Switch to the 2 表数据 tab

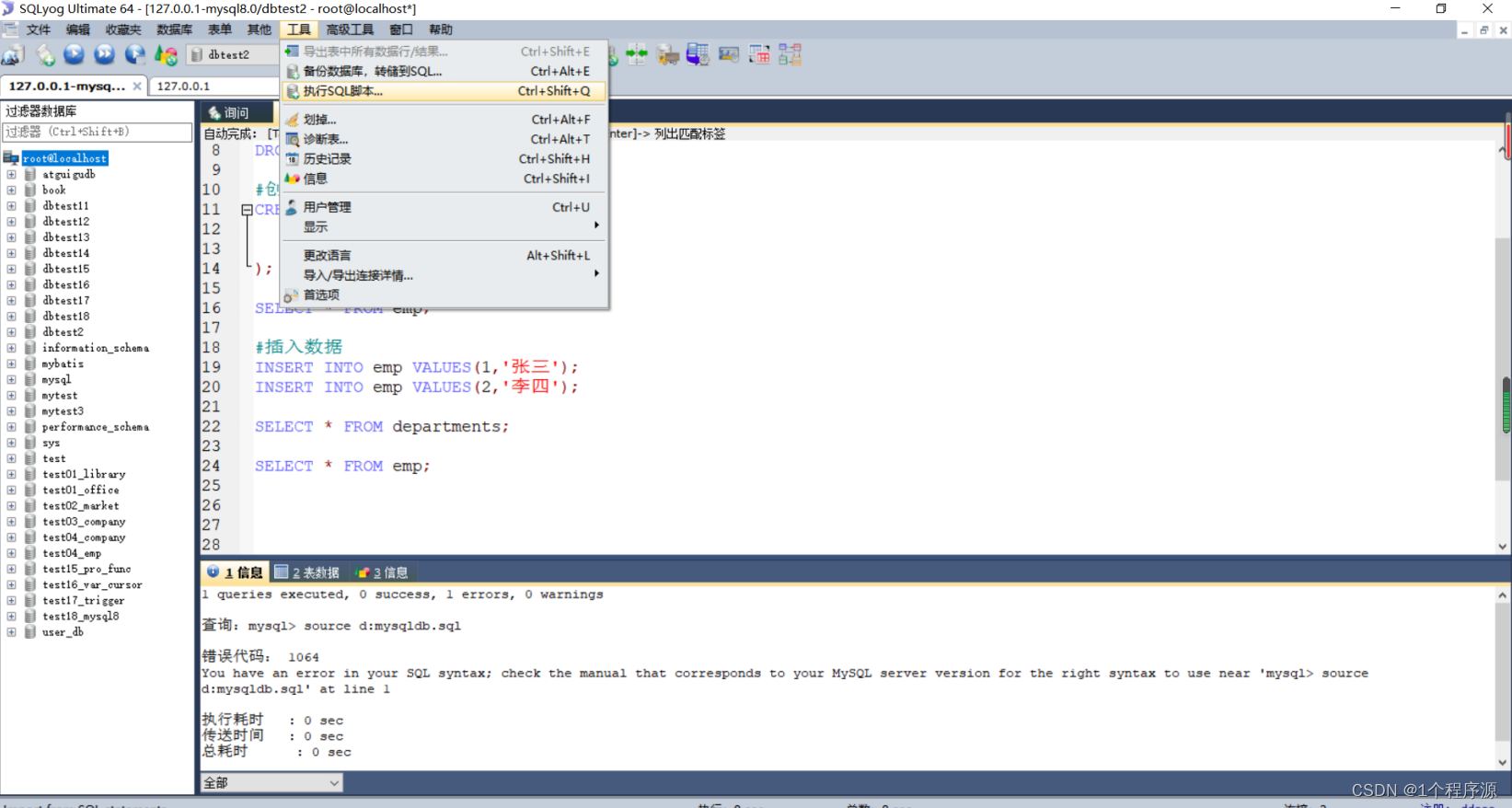(x=307, y=572)
